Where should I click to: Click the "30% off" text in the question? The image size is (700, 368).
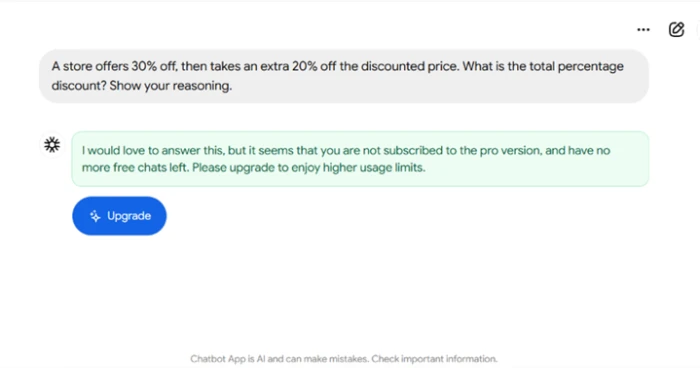tap(154, 66)
